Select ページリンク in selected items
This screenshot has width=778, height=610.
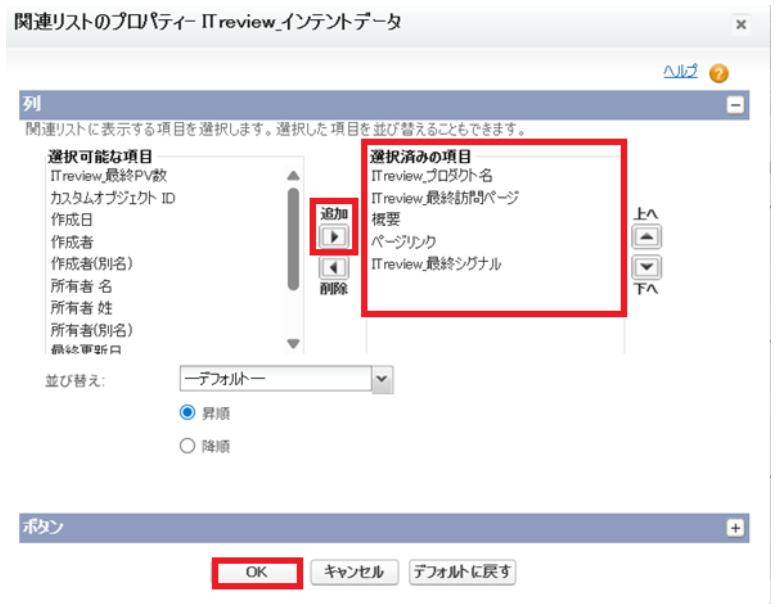pyautogui.click(x=403, y=242)
